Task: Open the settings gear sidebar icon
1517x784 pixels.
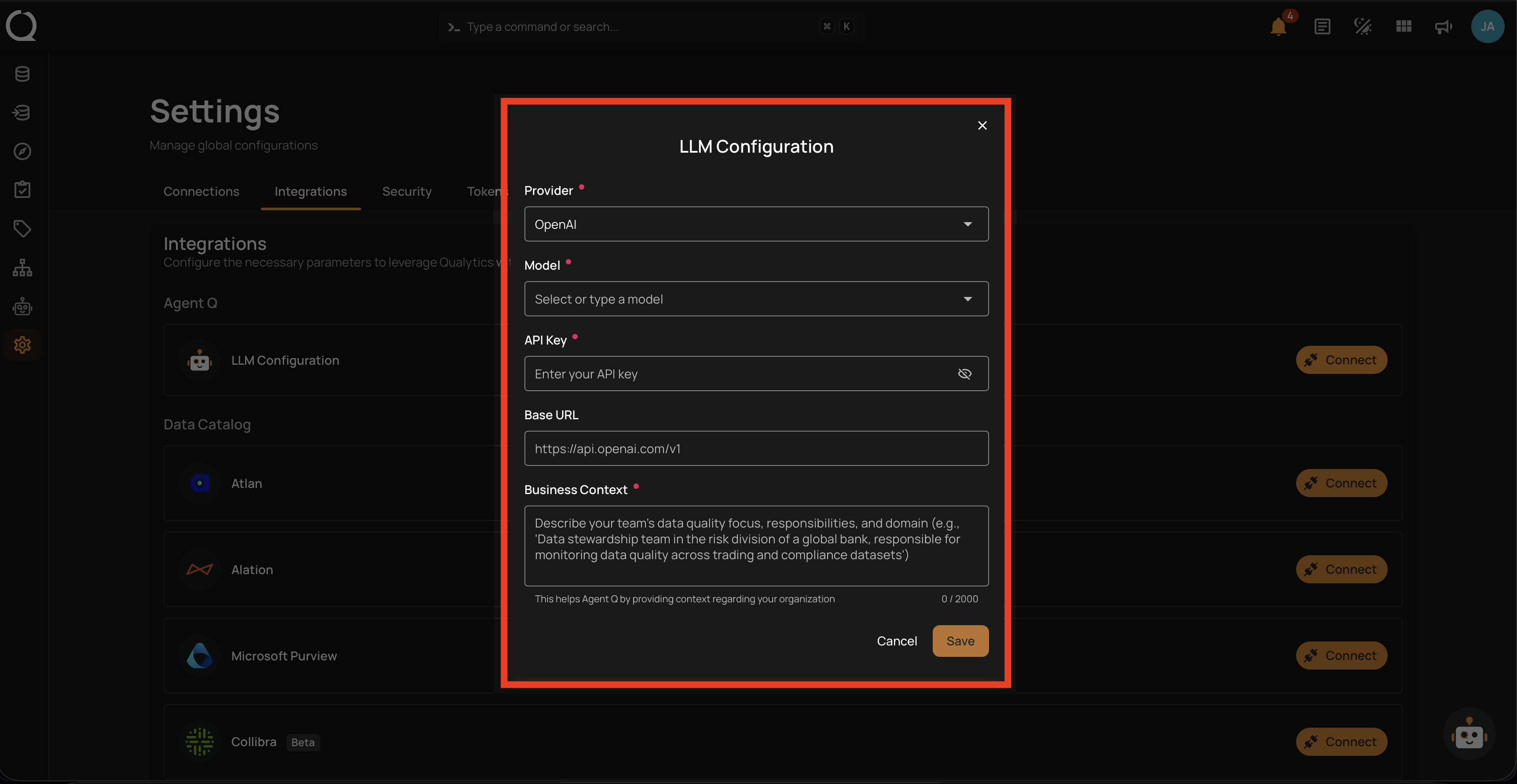Action: 22,344
